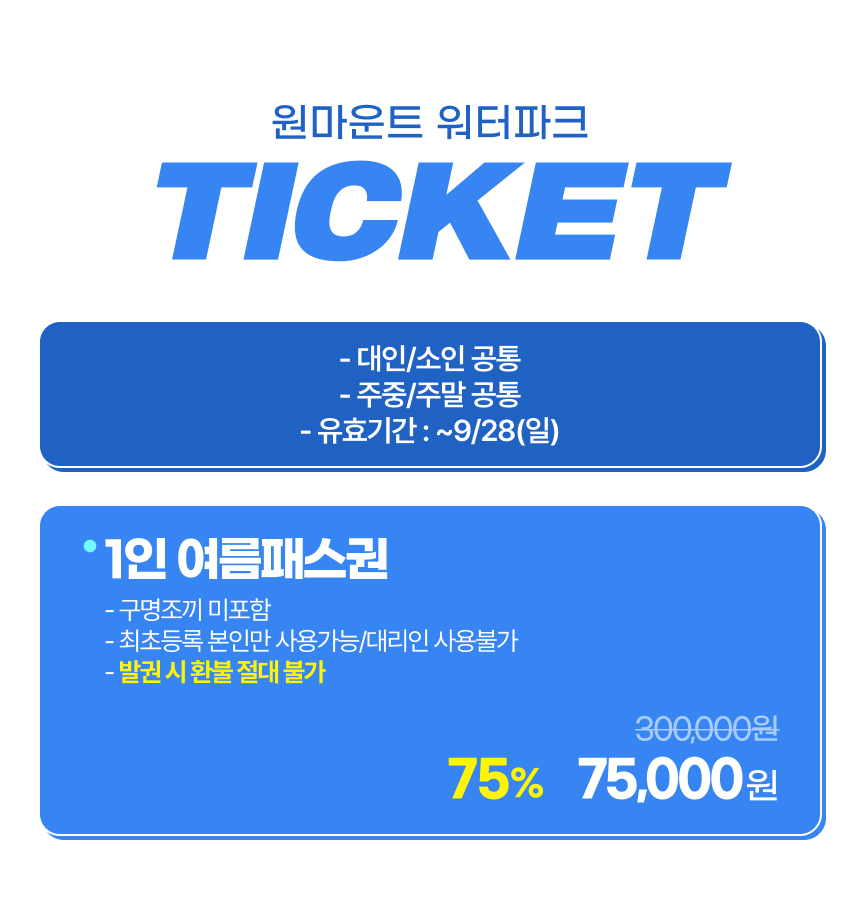Viewport: 860px width, 914px height.
Task: Click the 대인/소인 공통 line
Action: coord(430,358)
